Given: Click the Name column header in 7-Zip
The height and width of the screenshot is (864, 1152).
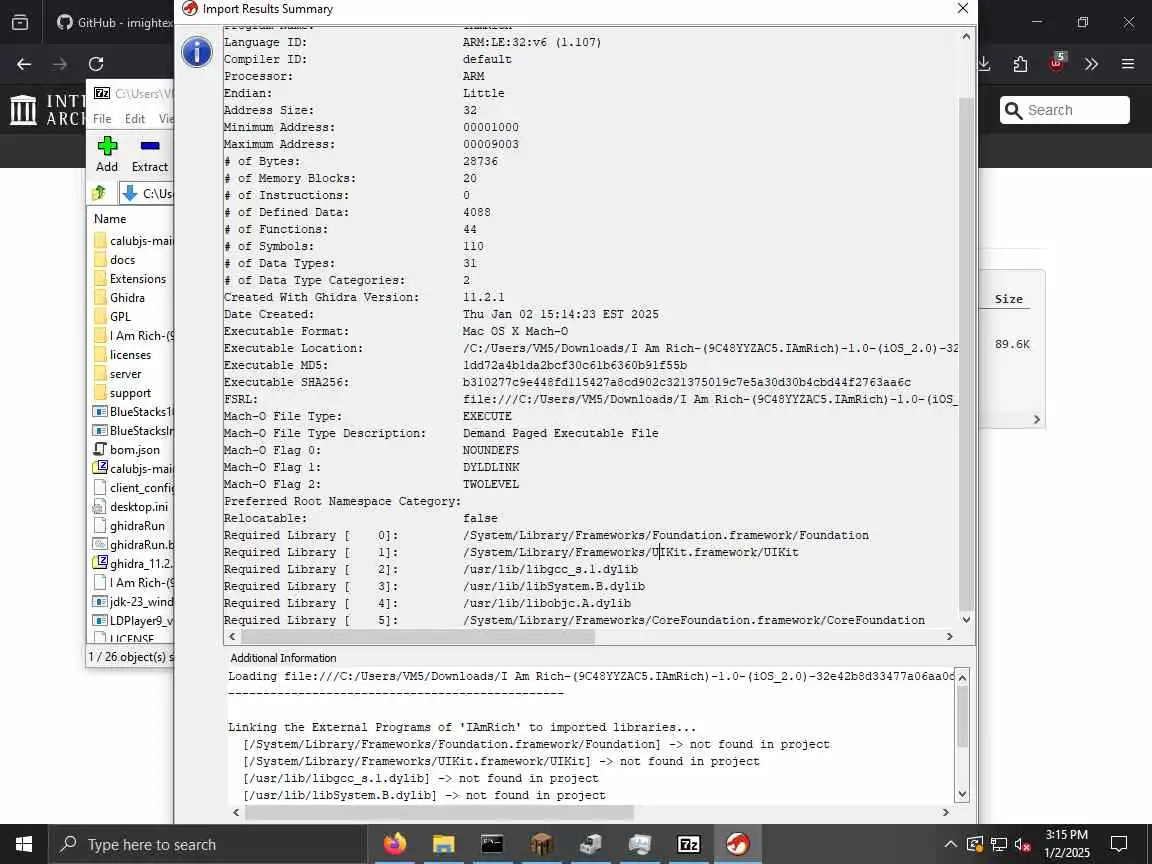Looking at the screenshot, I should click(x=110, y=219).
